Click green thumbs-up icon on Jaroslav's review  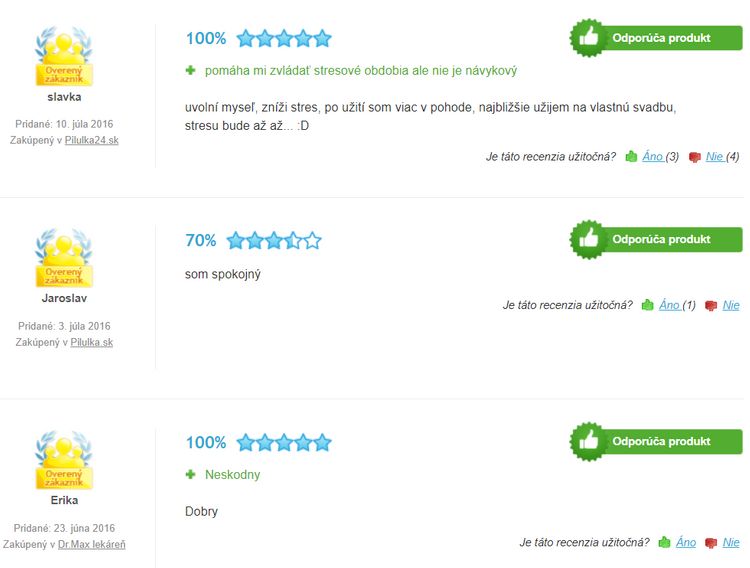647,305
